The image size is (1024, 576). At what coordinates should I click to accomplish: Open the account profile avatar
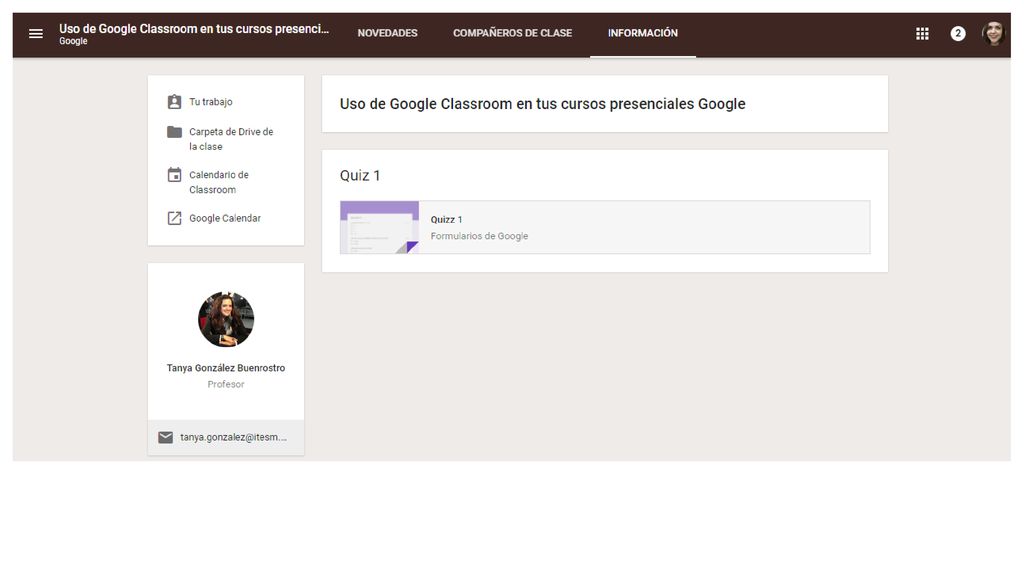[993, 33]
